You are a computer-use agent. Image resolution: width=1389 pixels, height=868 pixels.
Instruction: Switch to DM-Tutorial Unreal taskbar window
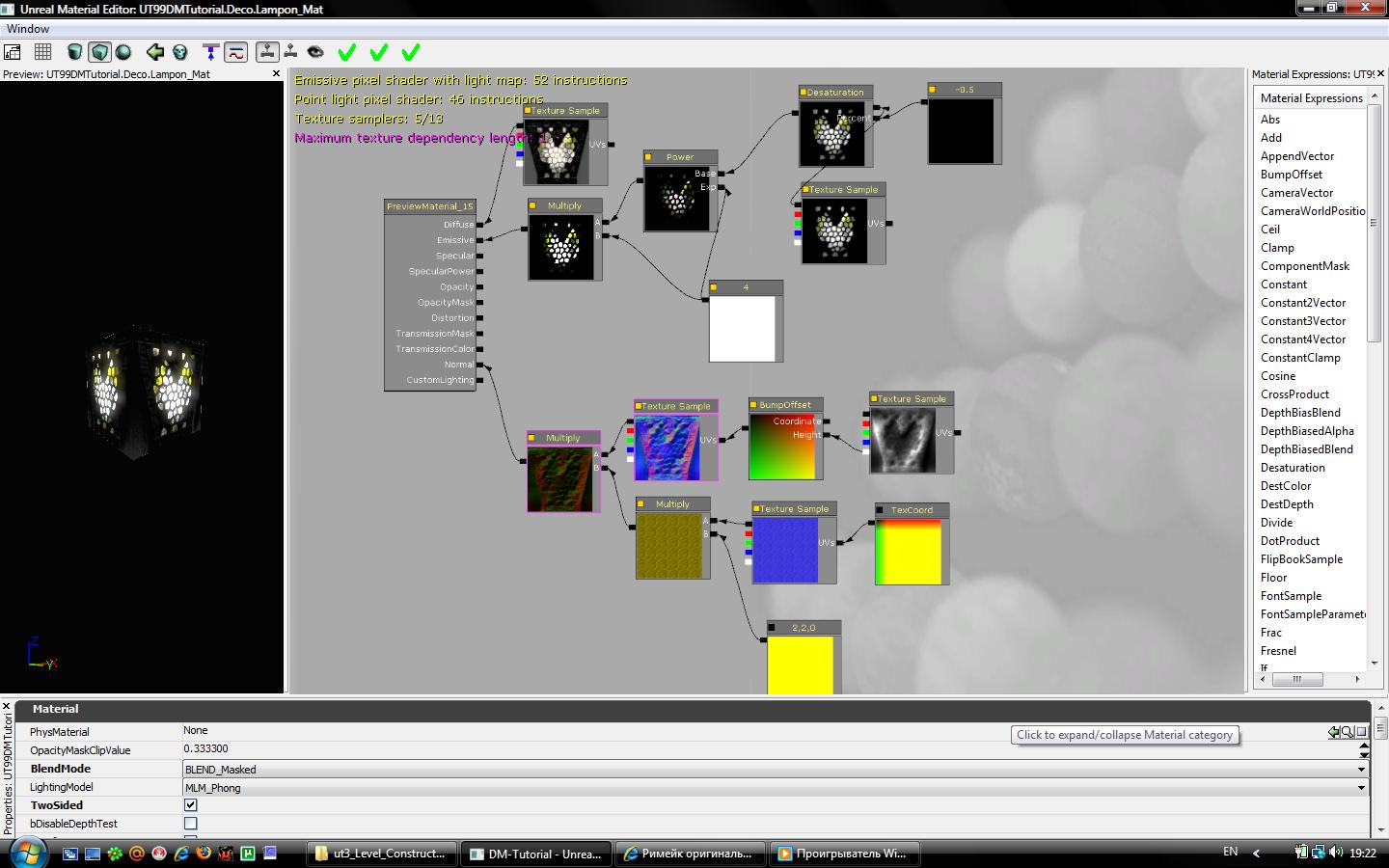tap(535, 854)
